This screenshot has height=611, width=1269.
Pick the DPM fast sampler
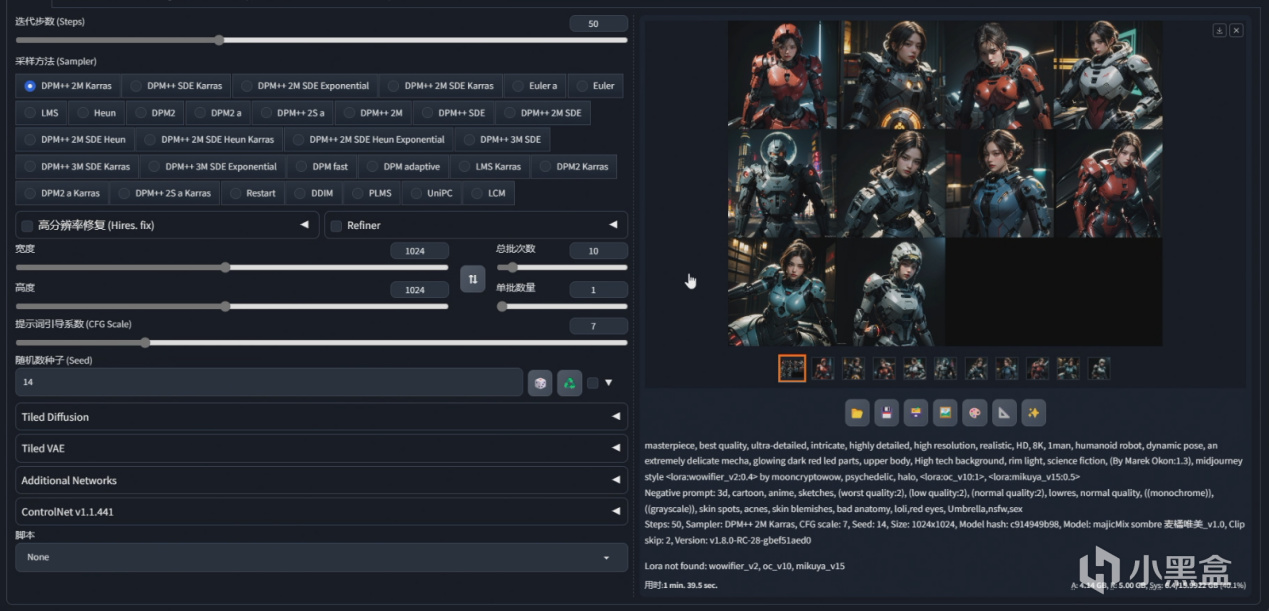click(321, 166)
